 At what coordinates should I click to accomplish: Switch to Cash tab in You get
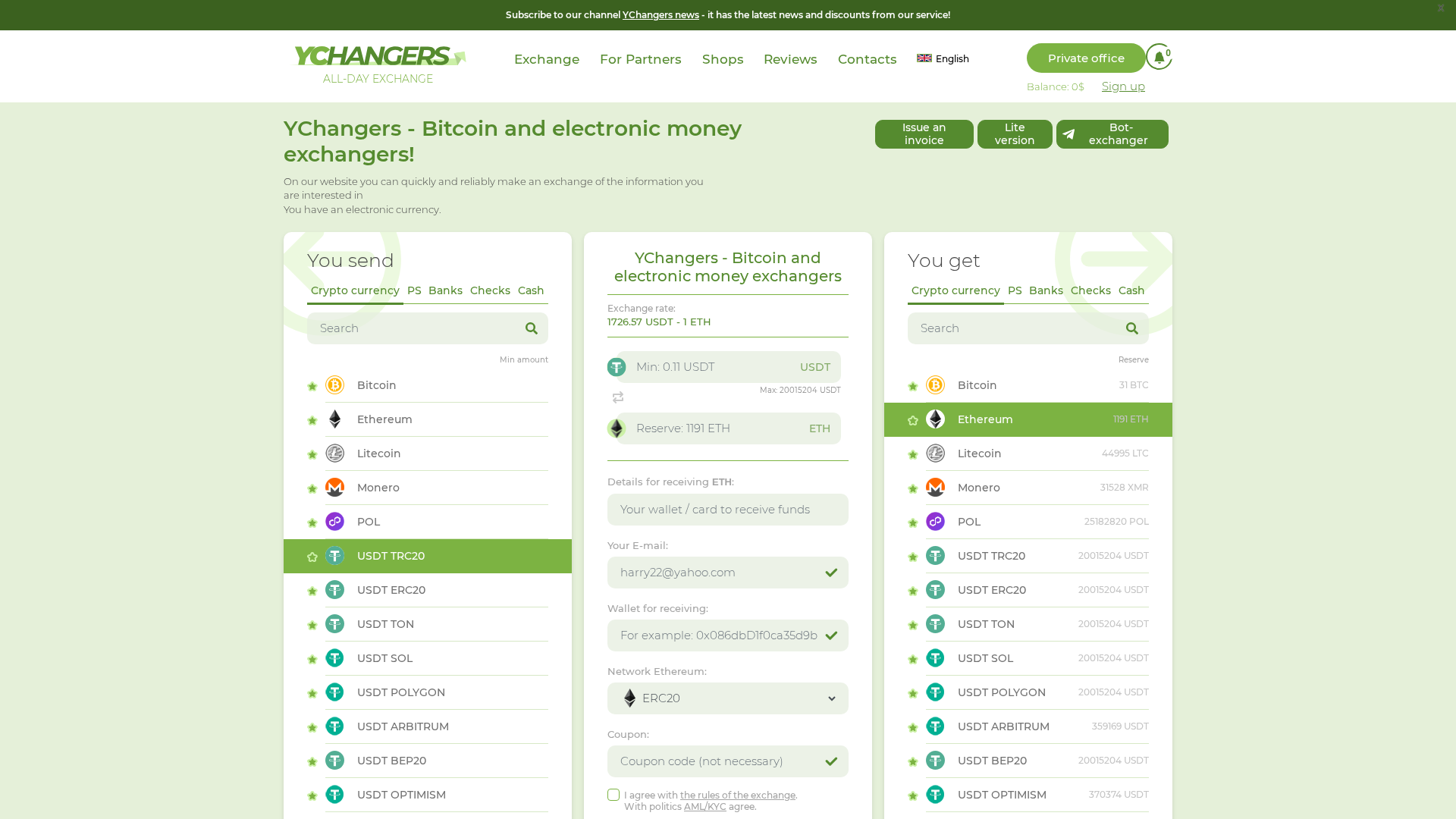tap(1131, 291)
